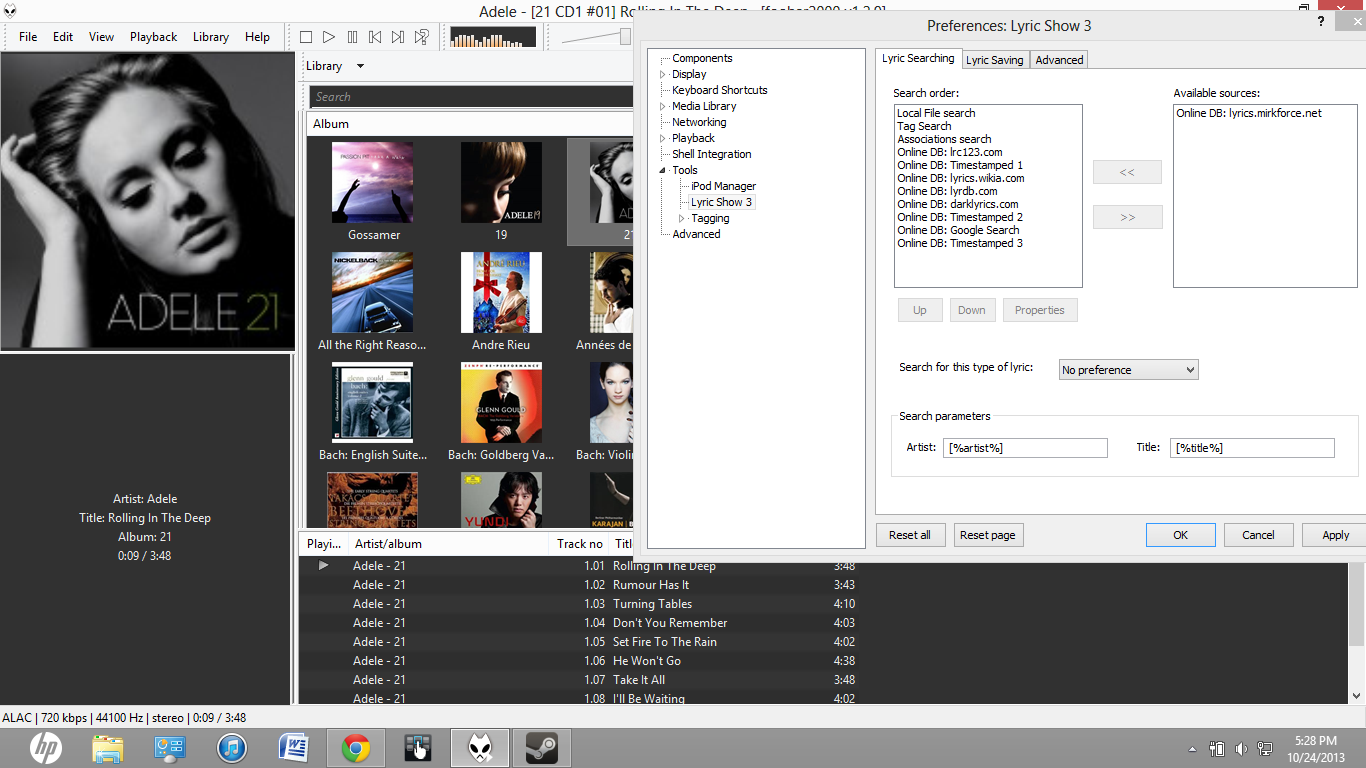Start playback using the play icon

tap(329, 36)
